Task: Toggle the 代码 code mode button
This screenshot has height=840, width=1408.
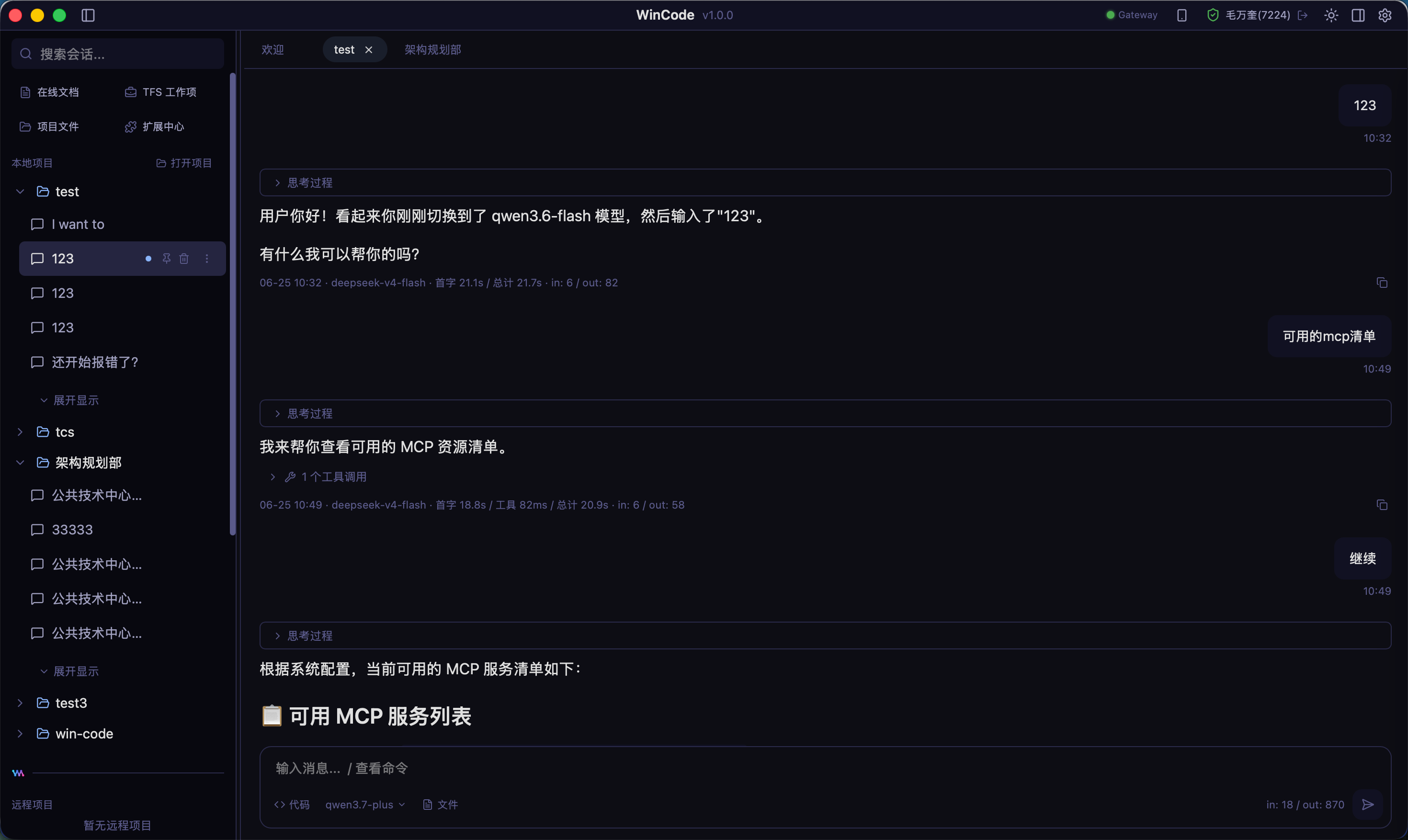Action: click(x=292, y=805)
